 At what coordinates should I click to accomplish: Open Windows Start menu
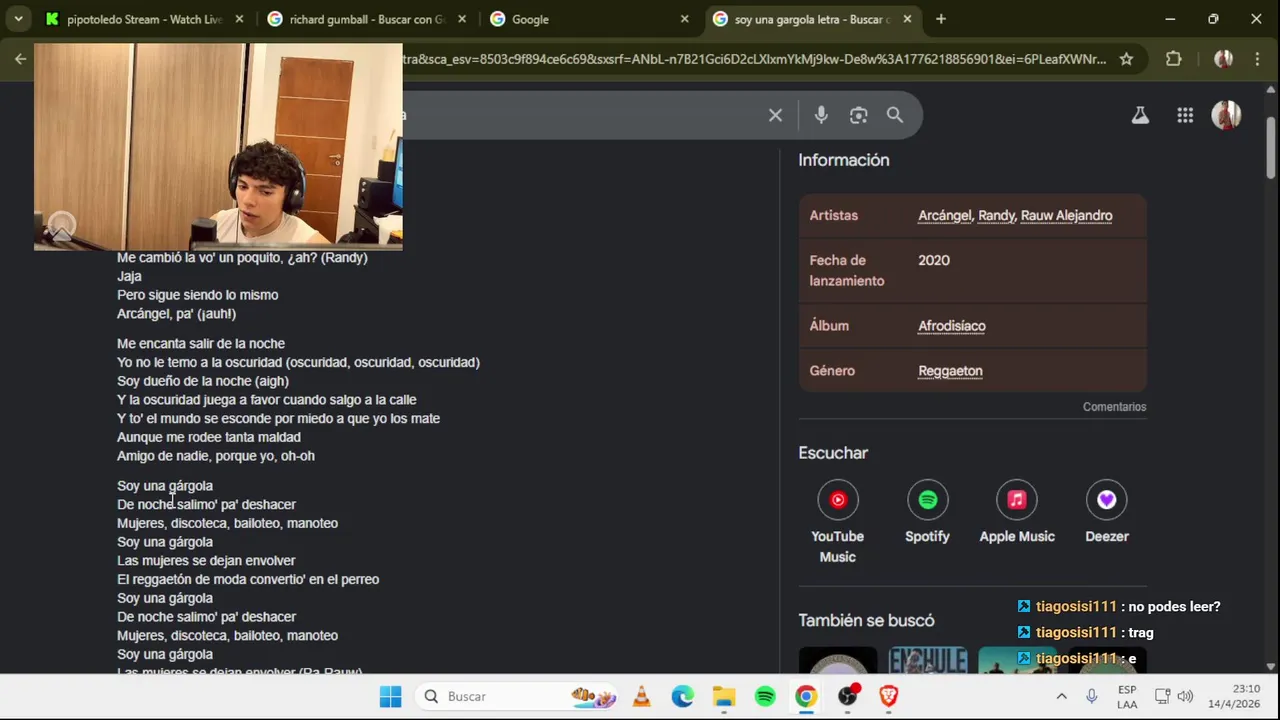[x=390, y=696]
